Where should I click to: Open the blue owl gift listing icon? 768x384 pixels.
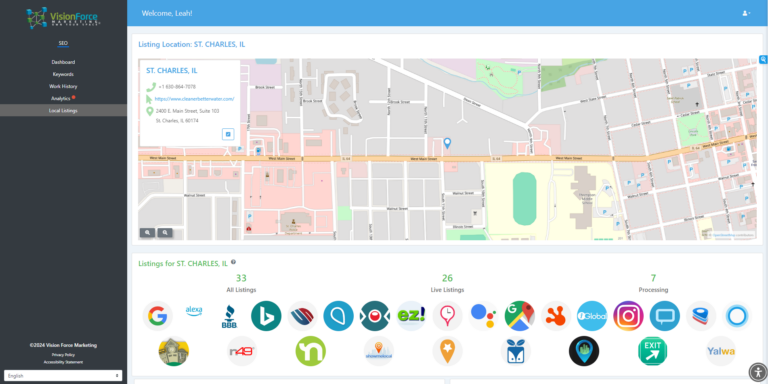tap(515, 351)
